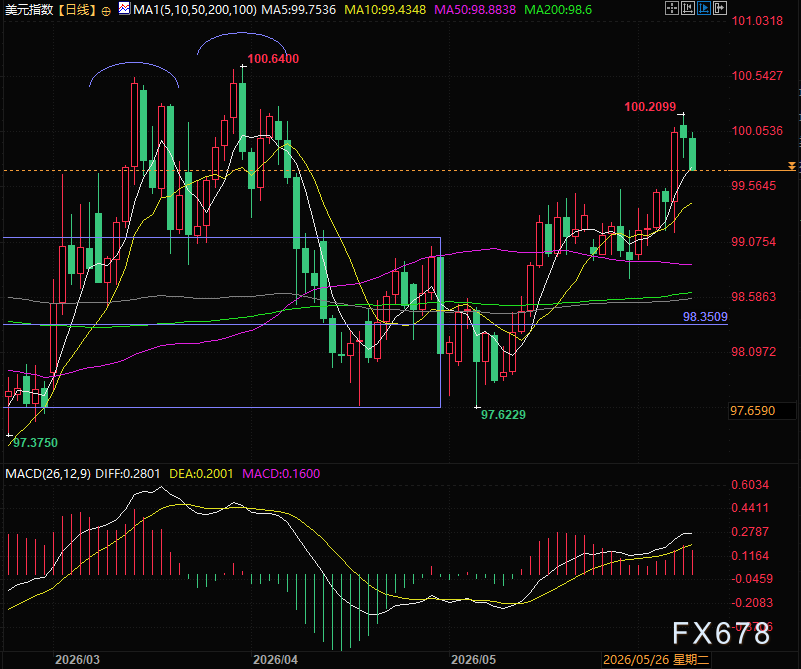801x669 pixels.
Task: Click the MACD:0.1600 reading
Action: [x=281, y=473]
